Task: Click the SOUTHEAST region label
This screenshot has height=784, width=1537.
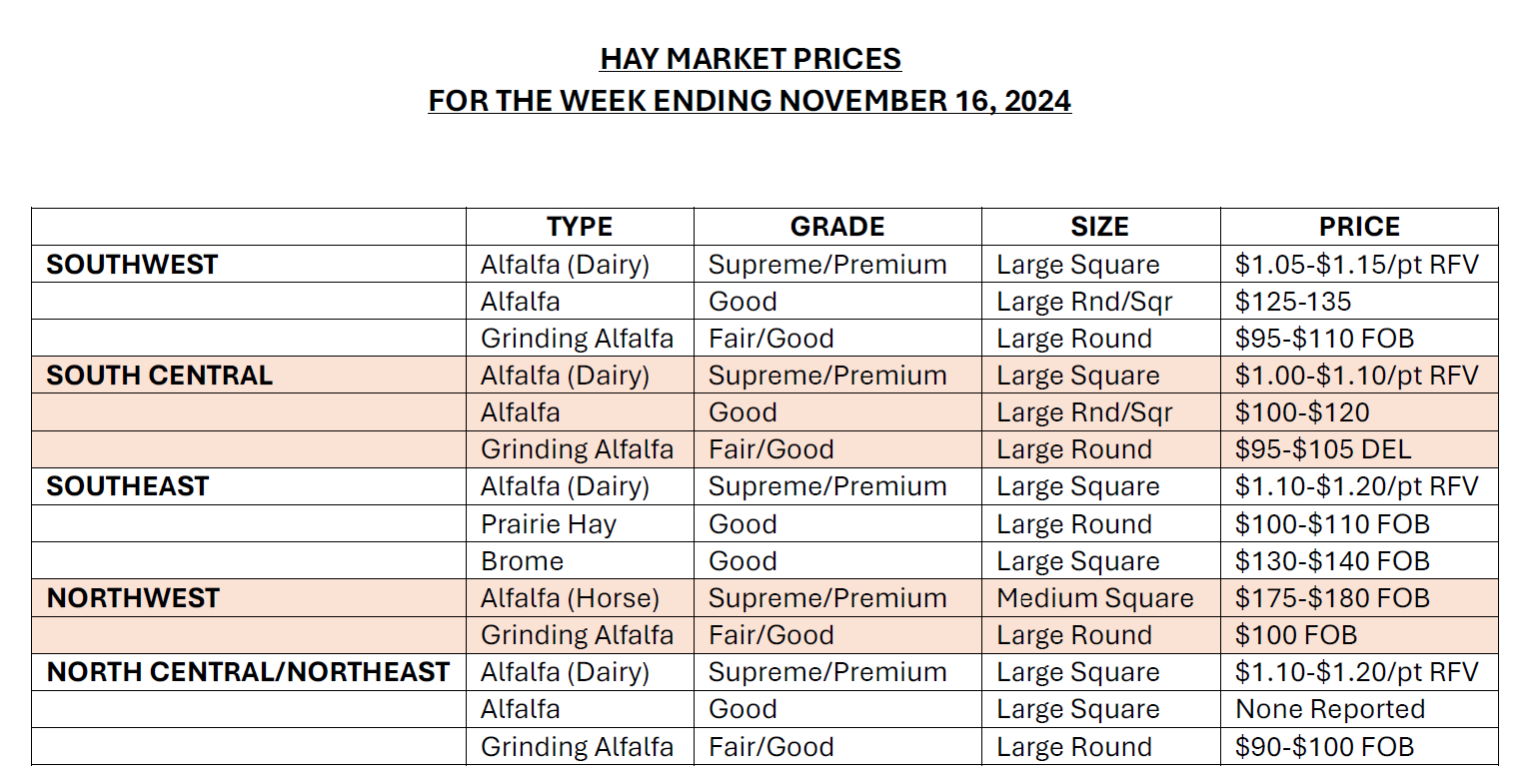Action: [x=128, y=486]
